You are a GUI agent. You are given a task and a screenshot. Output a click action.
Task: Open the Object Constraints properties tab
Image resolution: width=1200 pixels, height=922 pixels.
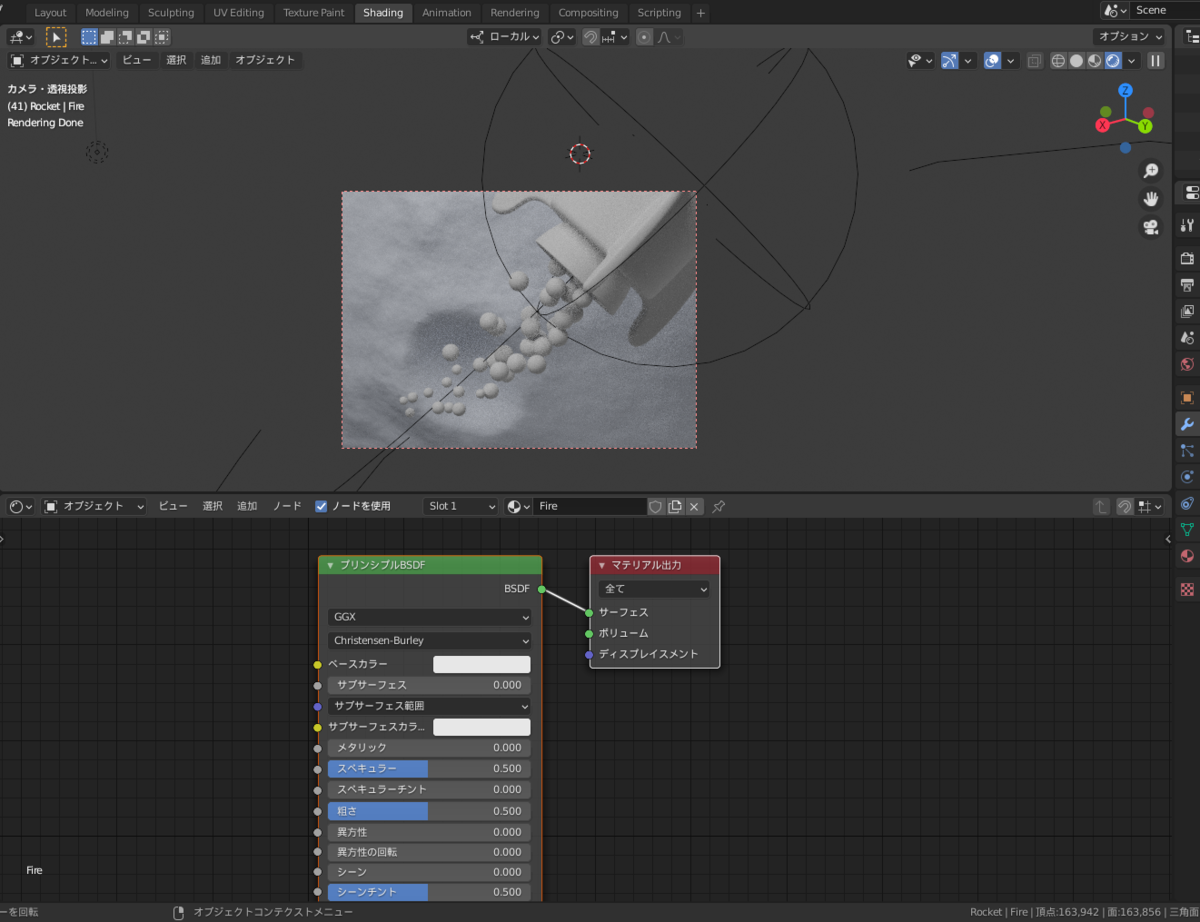coord(1187,503)
